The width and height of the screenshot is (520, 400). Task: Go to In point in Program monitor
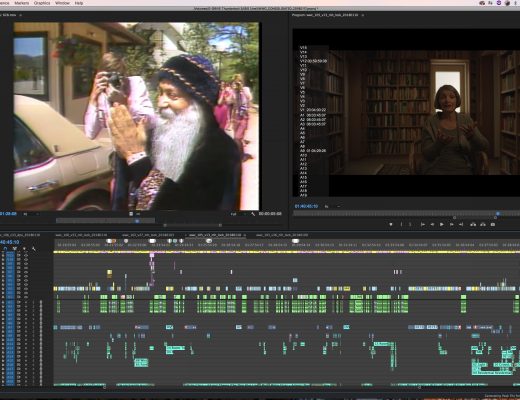coord(423,225)
